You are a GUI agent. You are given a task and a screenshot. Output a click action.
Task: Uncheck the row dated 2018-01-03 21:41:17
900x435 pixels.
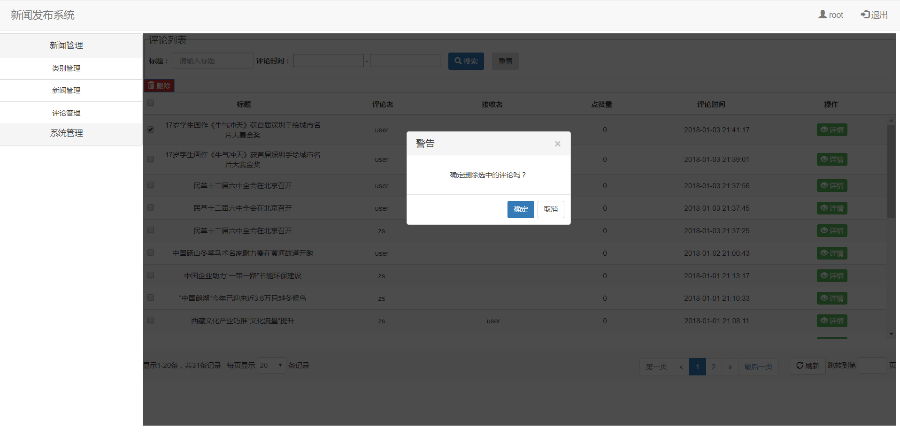pyautogui.click(x=150, y=130)
